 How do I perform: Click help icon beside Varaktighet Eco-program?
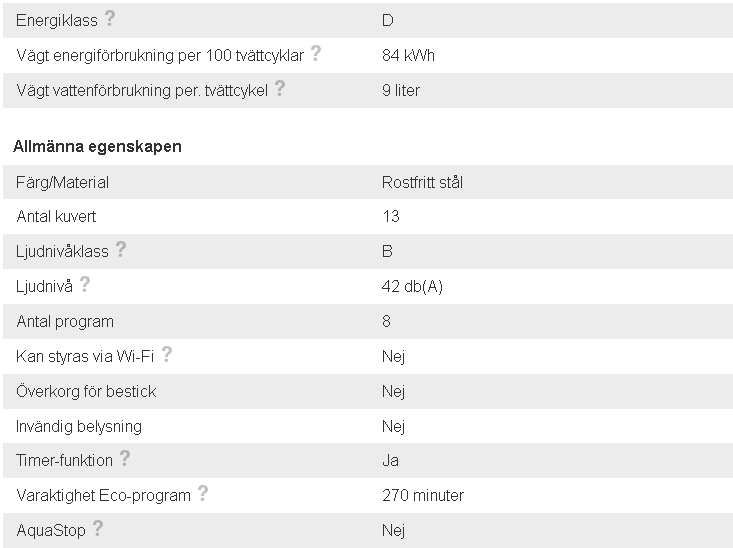tap(202, 493)
